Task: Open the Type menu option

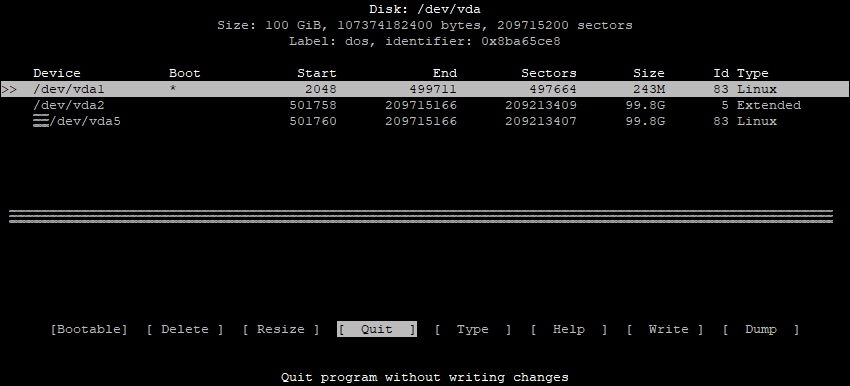Action: pyautogui.click(x=472, y=329)
